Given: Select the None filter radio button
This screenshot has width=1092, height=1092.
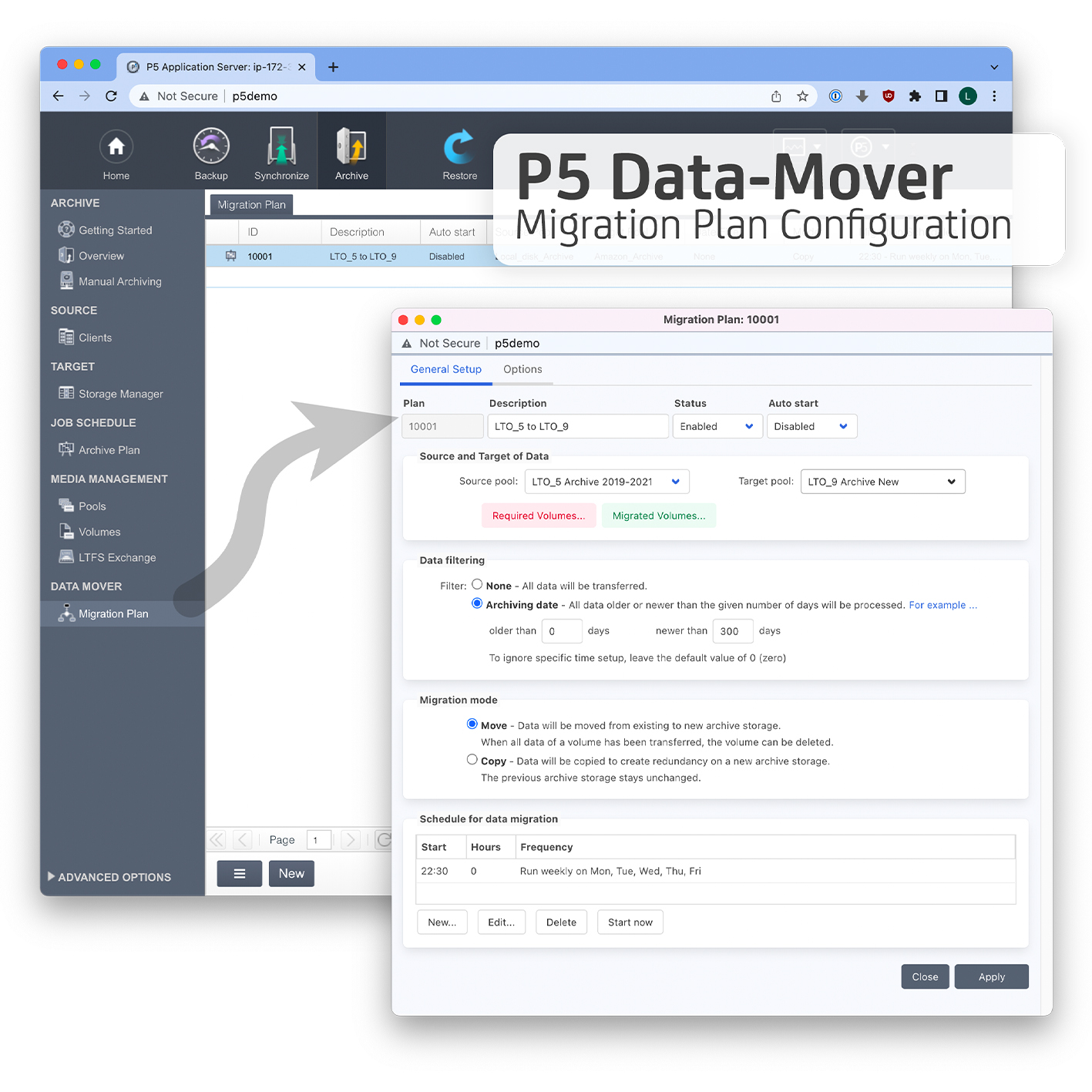Looking at the screenshot, I should pos(477,585).
